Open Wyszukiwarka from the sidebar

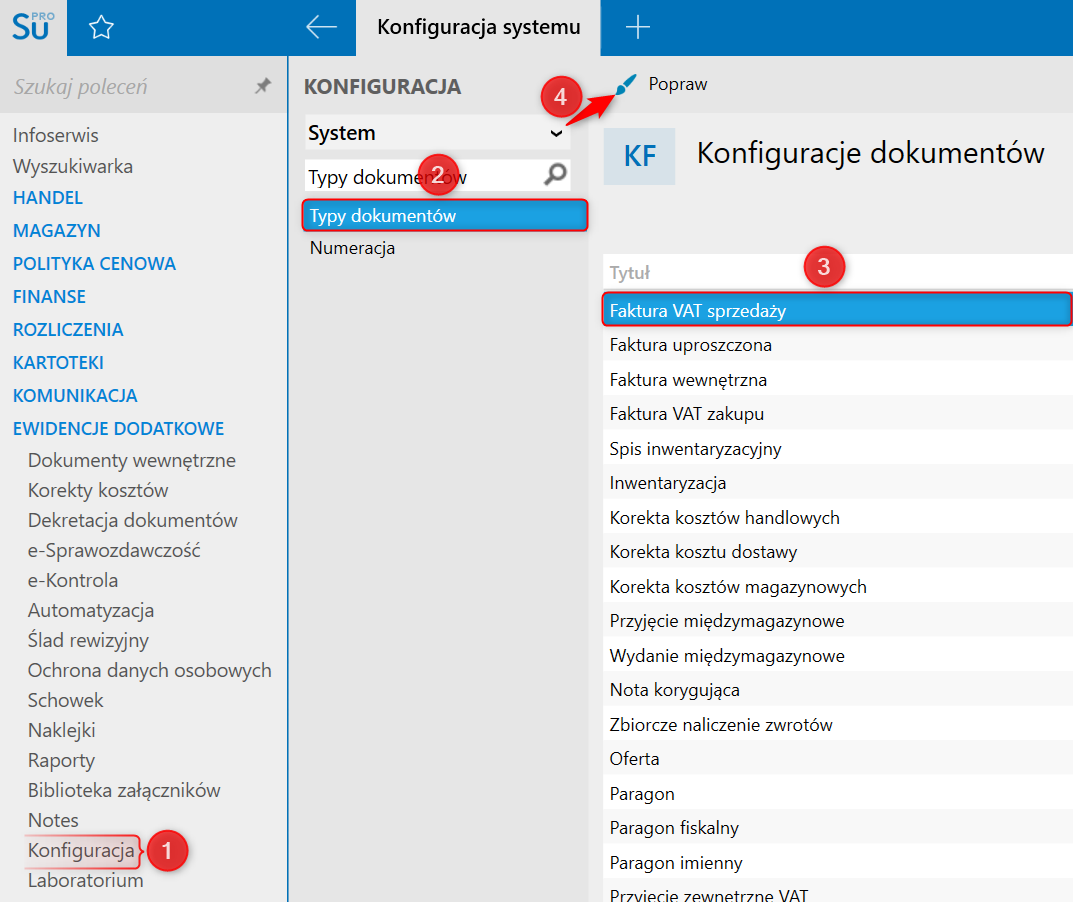(x=73, y=166)
